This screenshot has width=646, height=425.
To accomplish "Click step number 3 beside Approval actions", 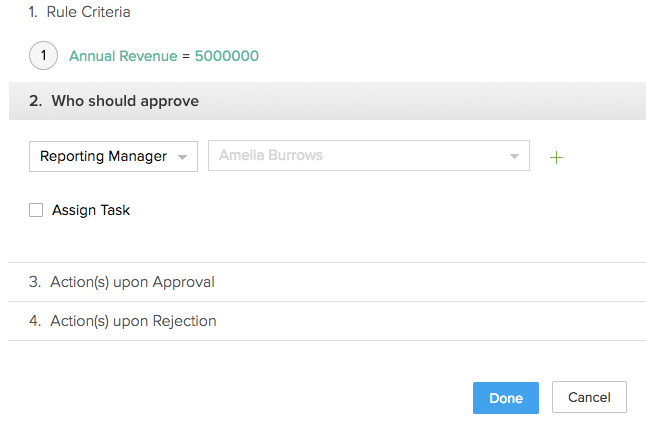I will click(35, 282).
